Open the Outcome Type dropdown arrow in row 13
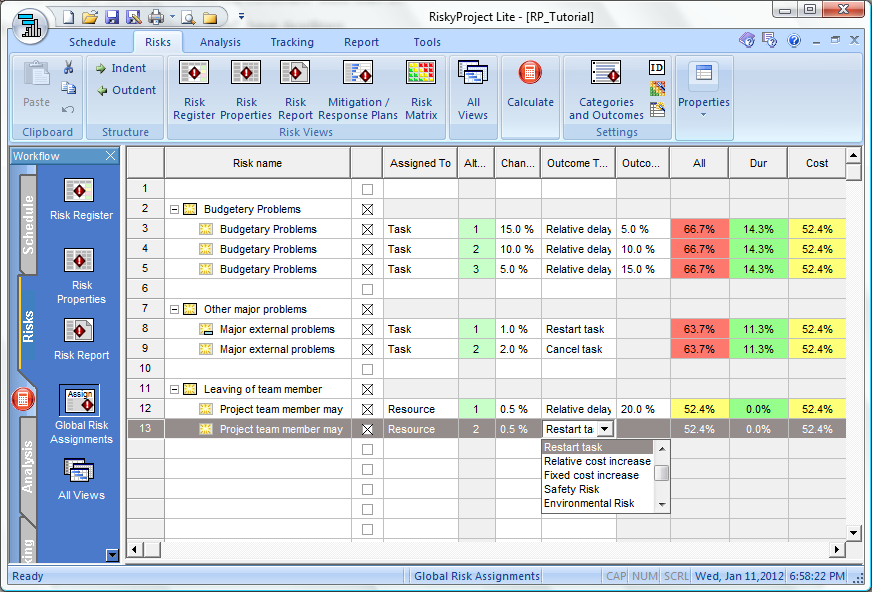 pyautogui.click(x=605, y=429)
